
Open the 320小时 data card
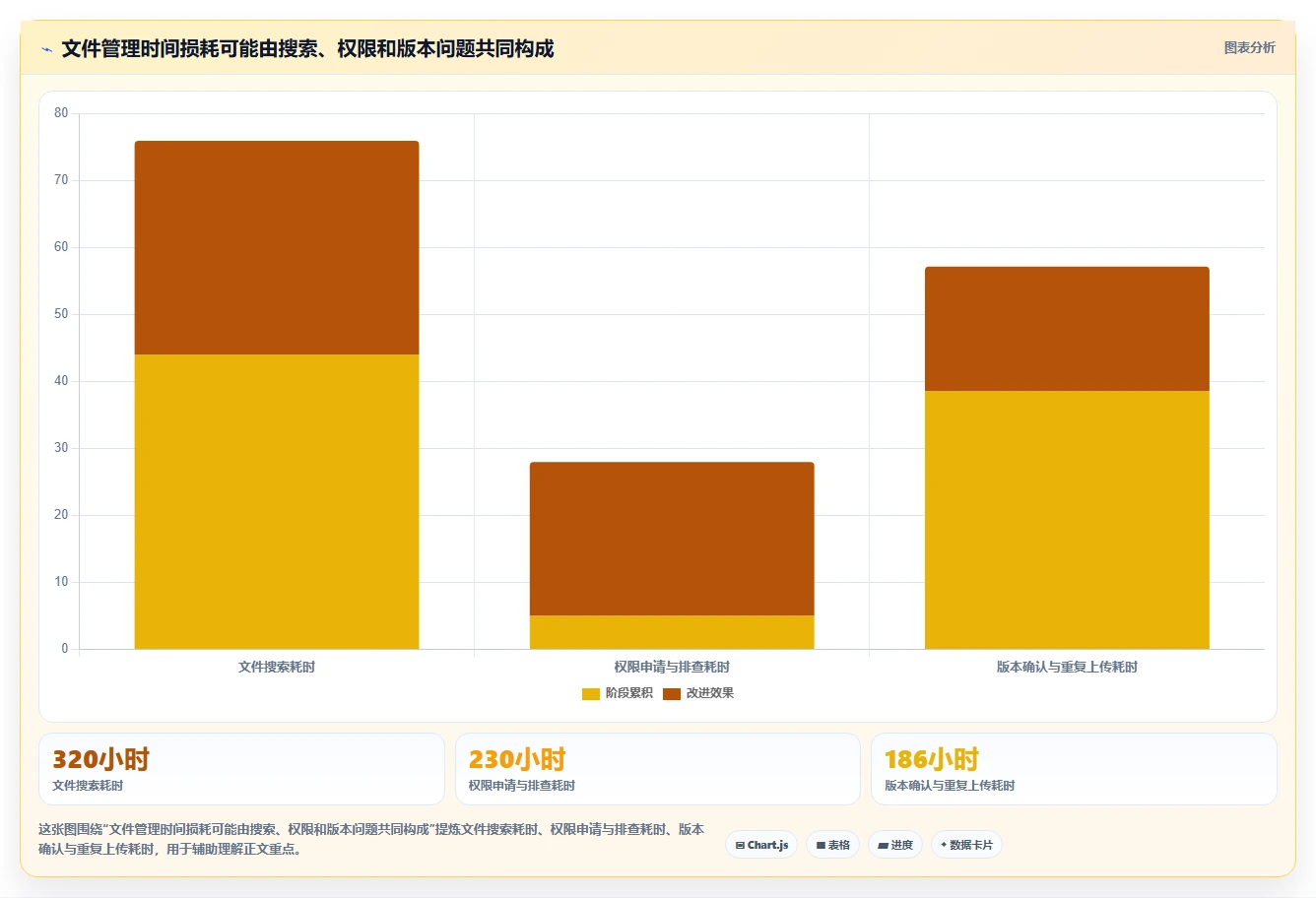(241, 769)
